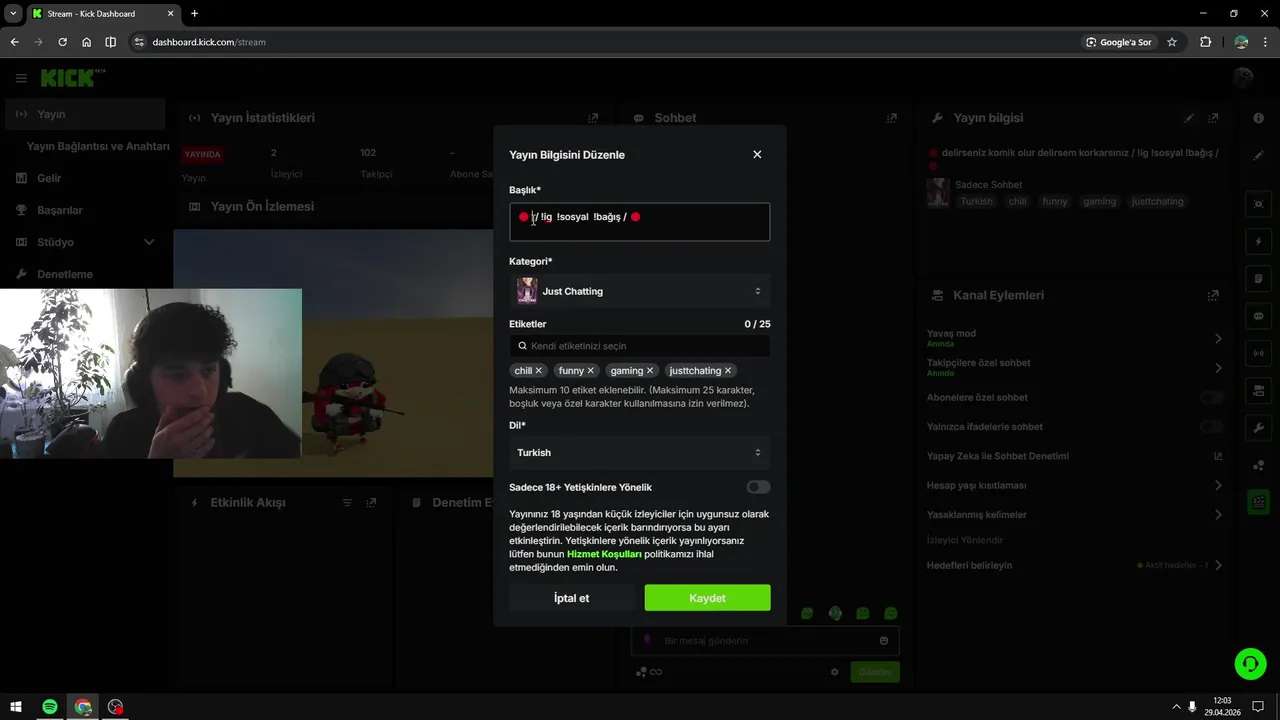Click the clapperboard icon in right sidebar

pyautogui.click(x=1259, y=502)
